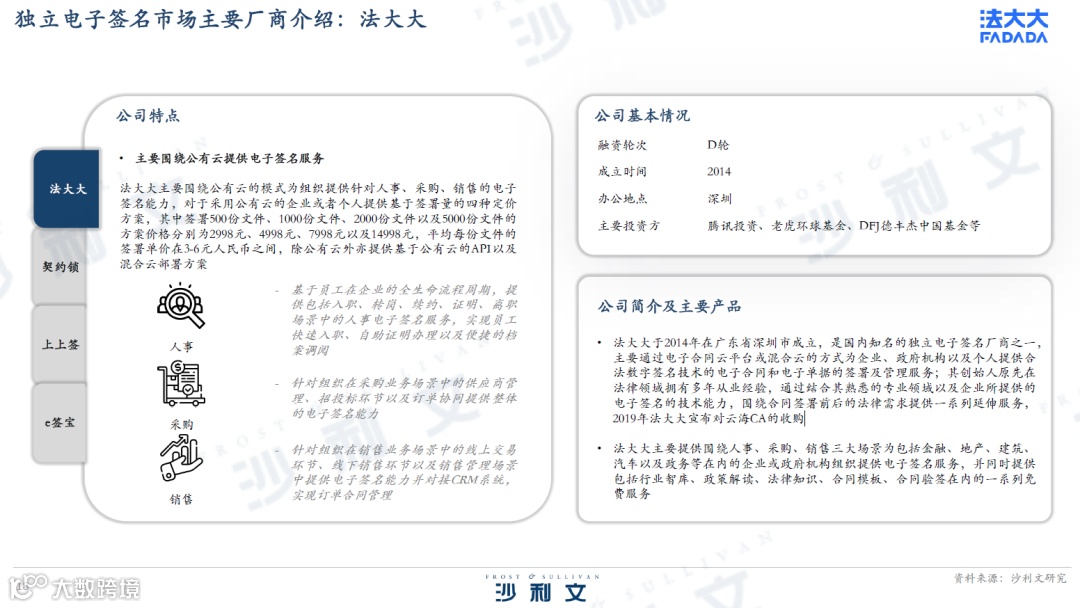Click the 采购 shopping cart icon
The image size is (1080, 608).
pyautogui.click(x=180, y=384)
